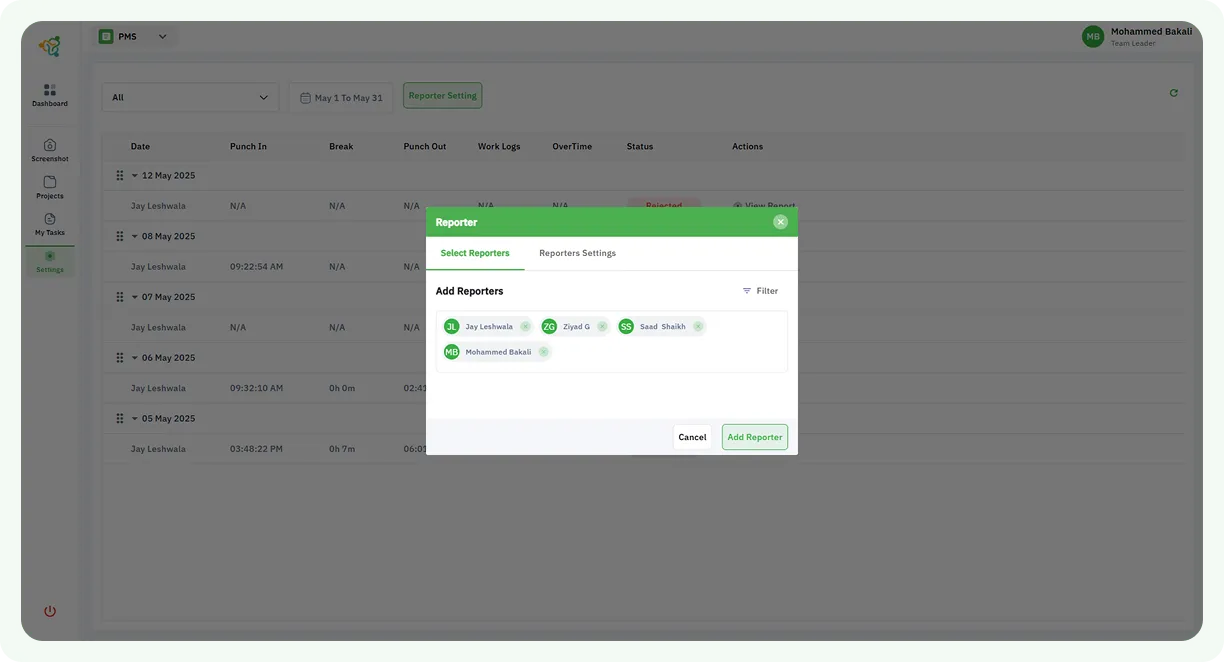Open the PMS dropdown chevron
Image resolution: width=1224 pixels, height=662 pixels.
coord(162,37)
